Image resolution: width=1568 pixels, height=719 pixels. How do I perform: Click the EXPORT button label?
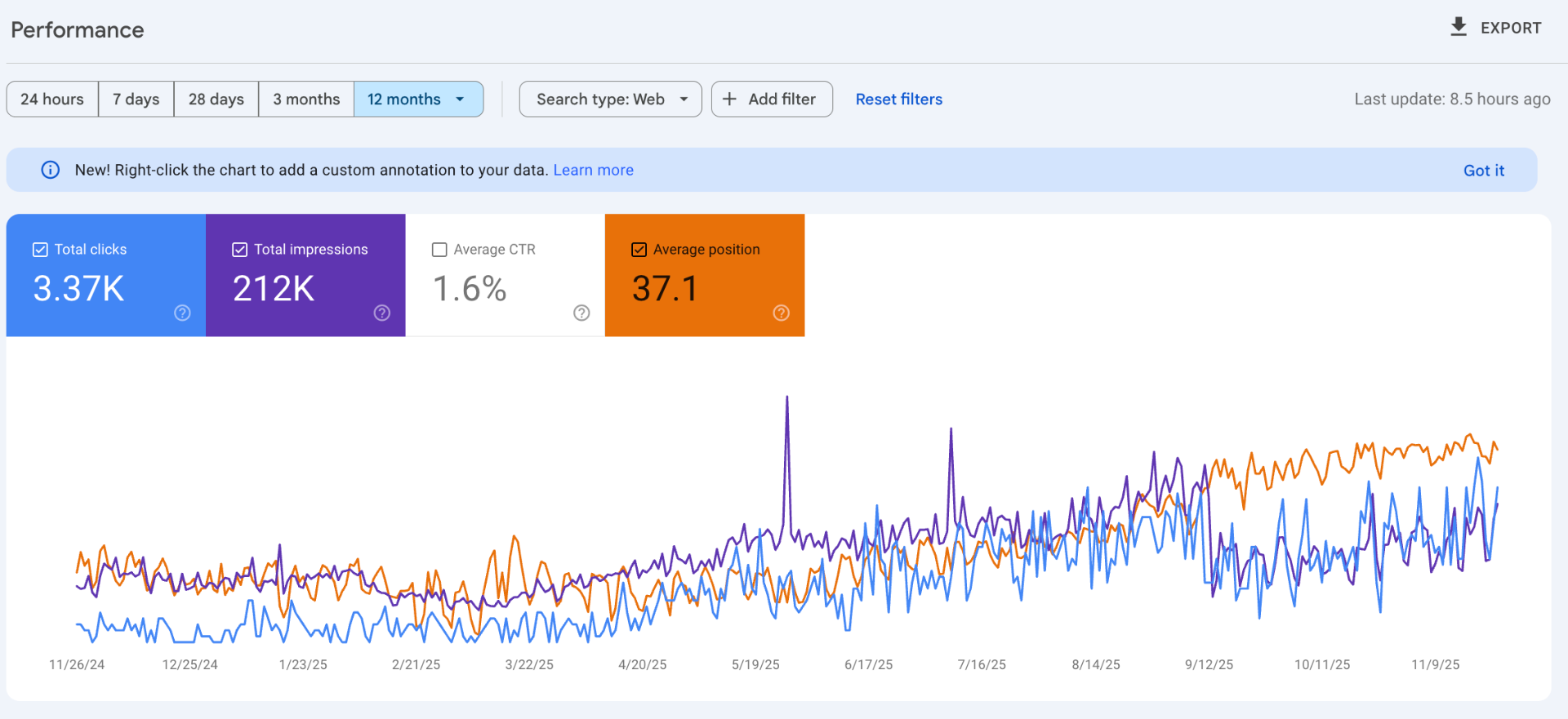[1511, 28]
